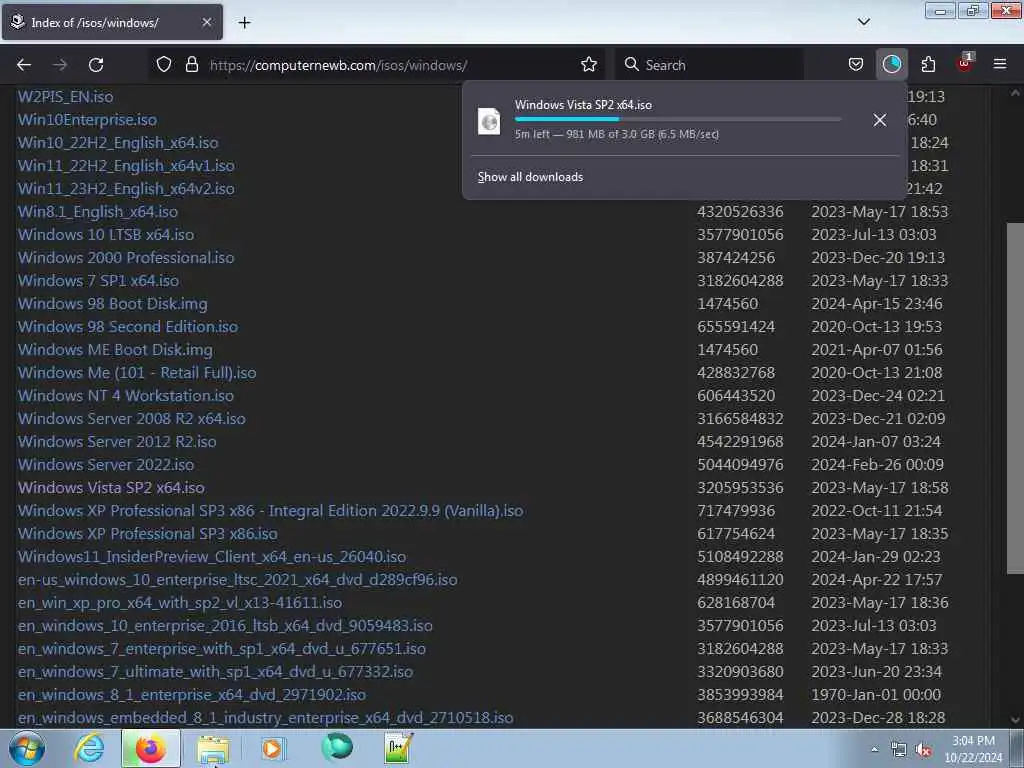1024x768 pixels.
Task: Bookmark this page with the star icon
Action: (x=588, y=65)
